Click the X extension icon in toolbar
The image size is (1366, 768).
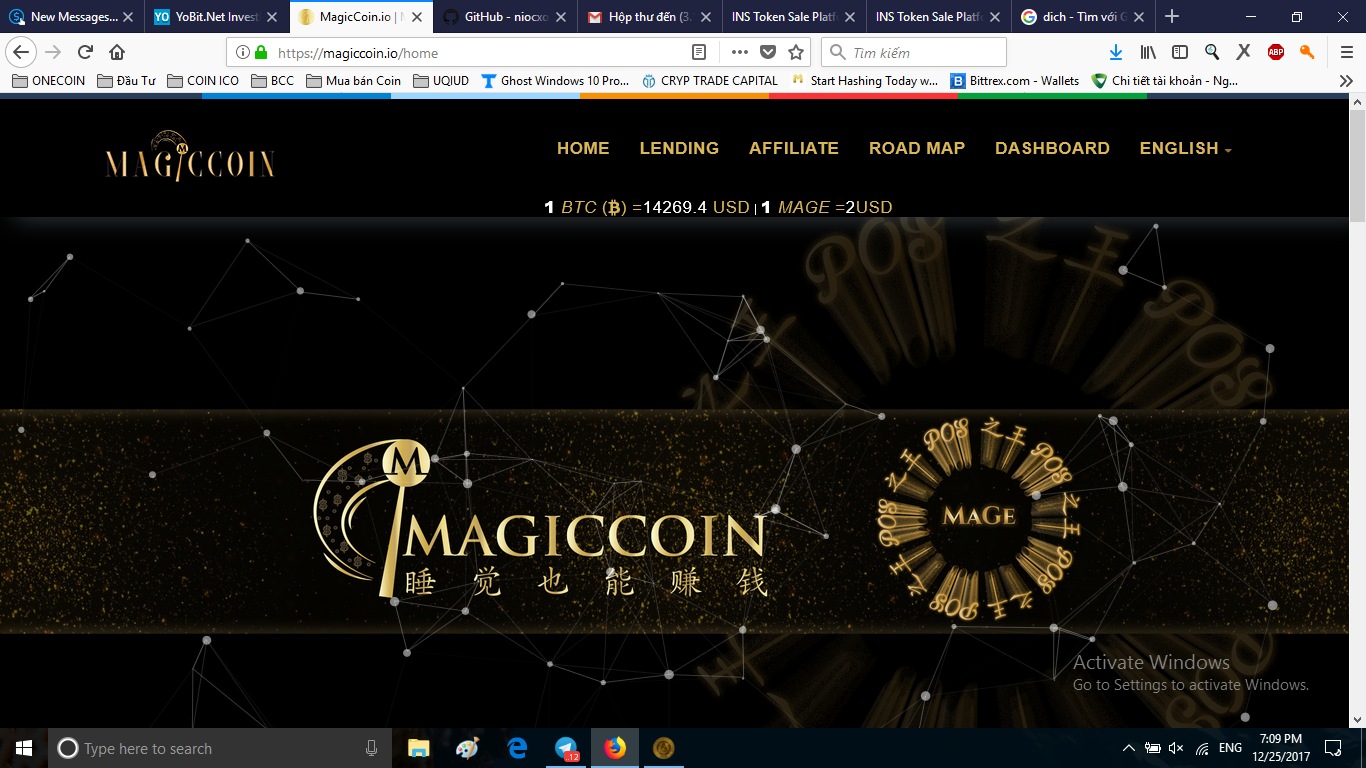[1244, 52]
